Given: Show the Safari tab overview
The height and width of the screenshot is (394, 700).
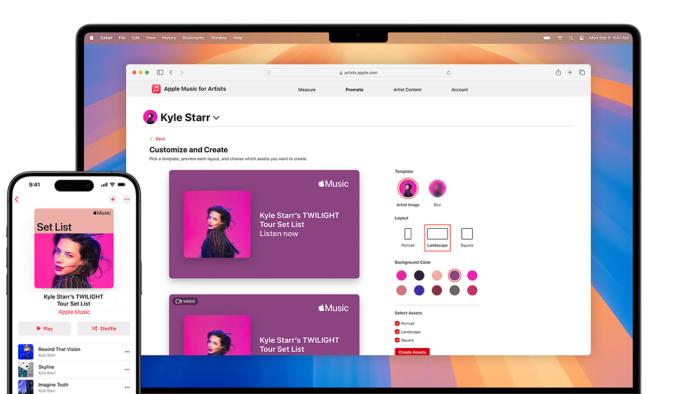Looking at the screenshot, I should pyautogui.click(x=582, y=72).
